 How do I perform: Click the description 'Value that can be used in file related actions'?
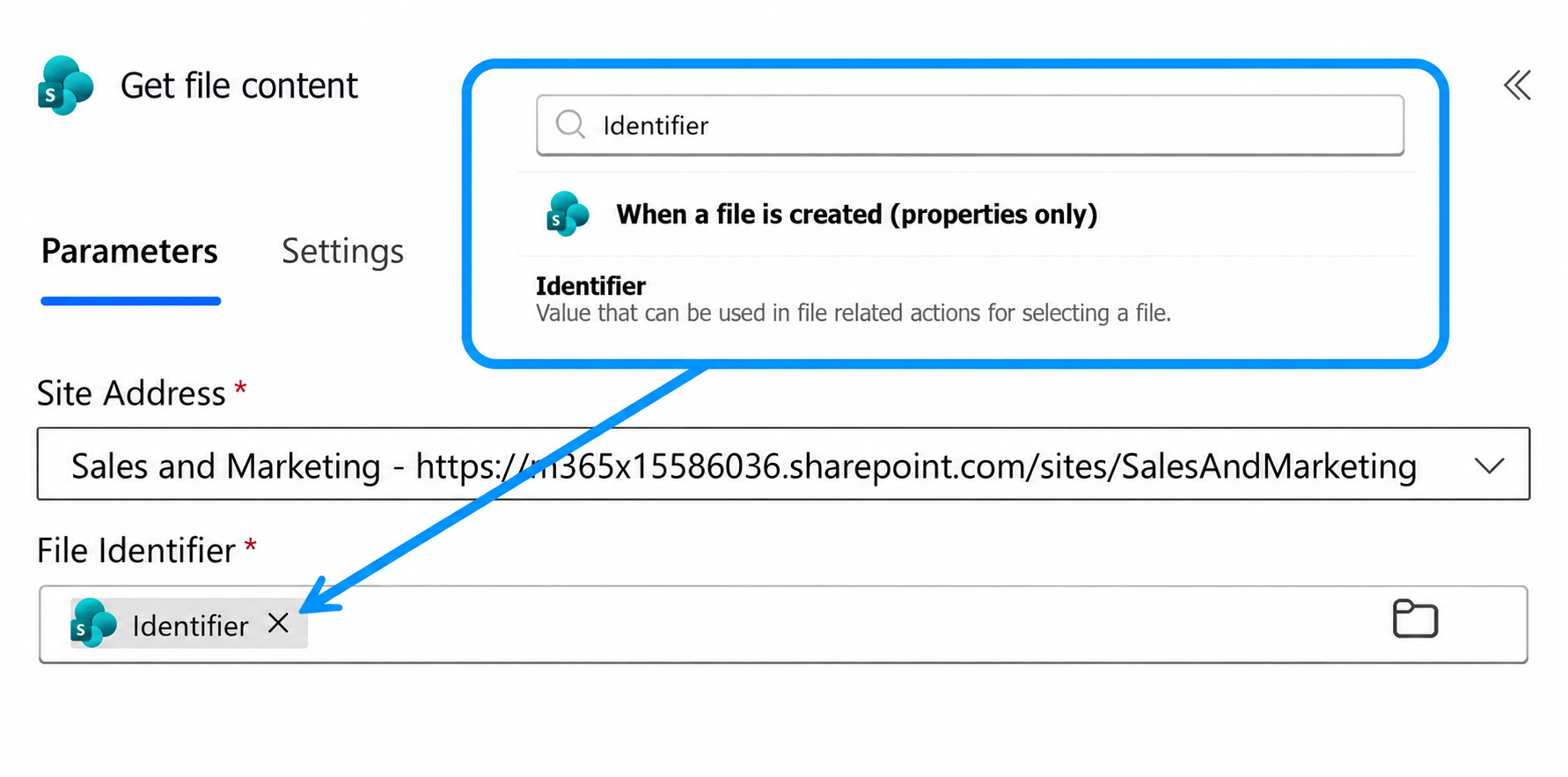point(853,313)
